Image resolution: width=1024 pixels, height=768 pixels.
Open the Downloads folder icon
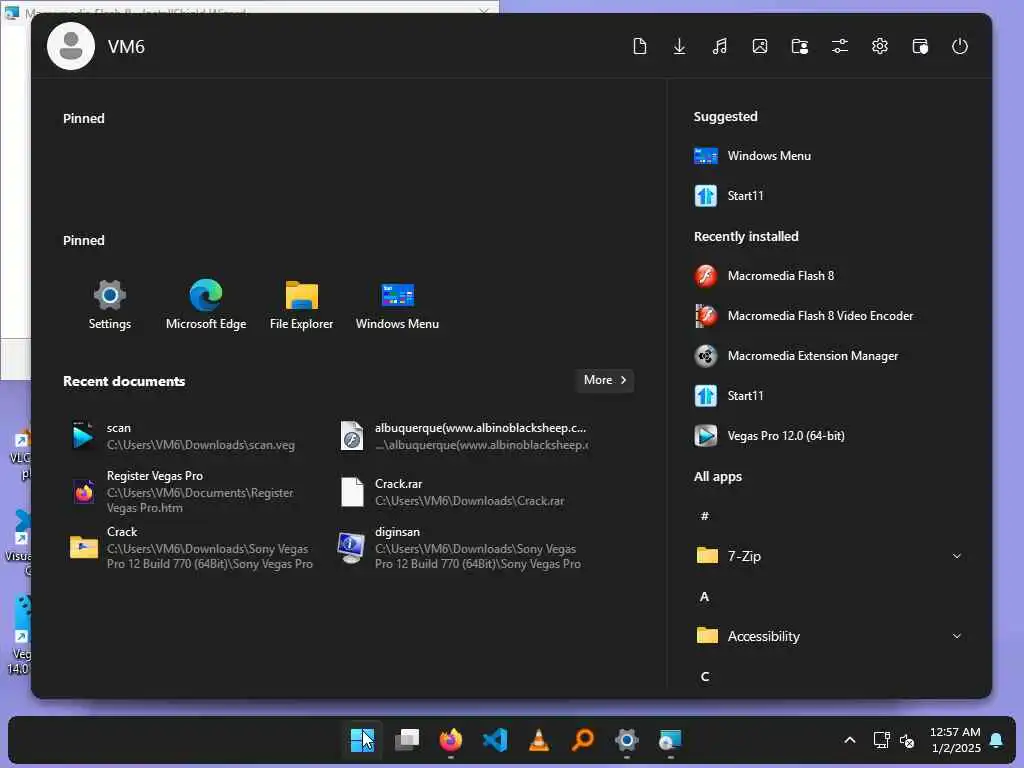679,46
